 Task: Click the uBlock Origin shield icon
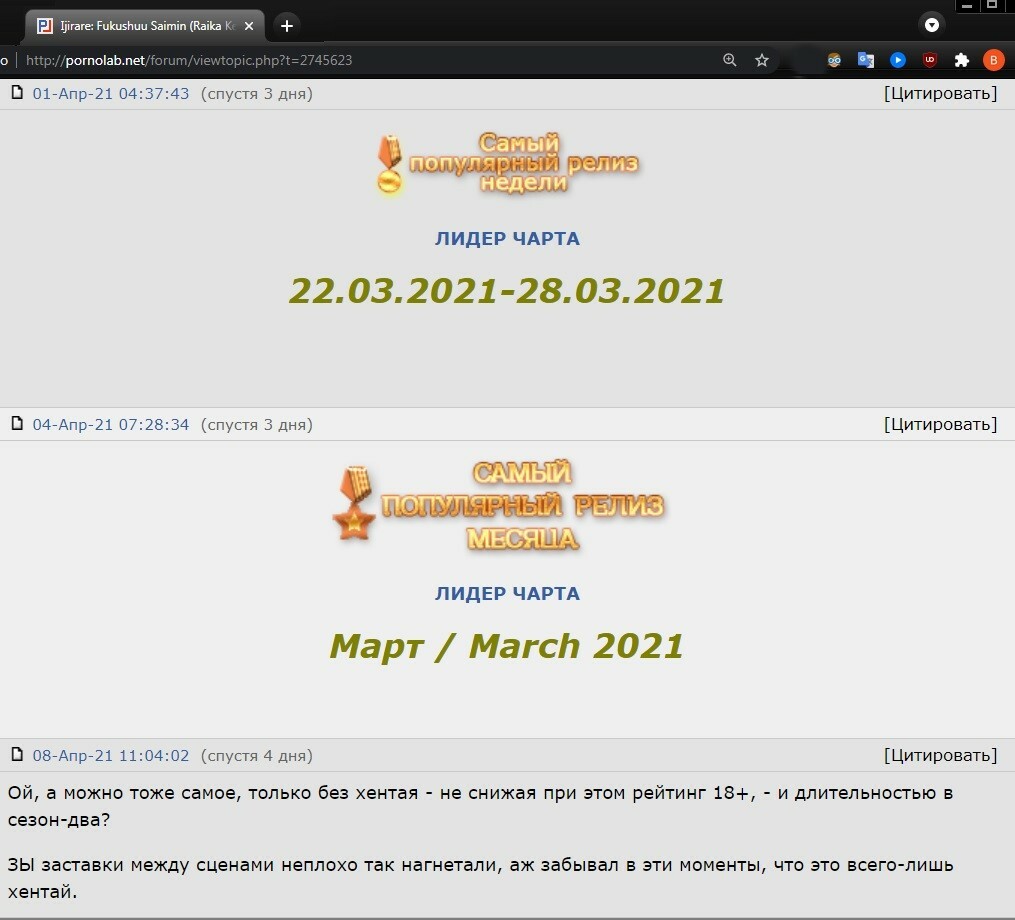[x=930, y=60]
